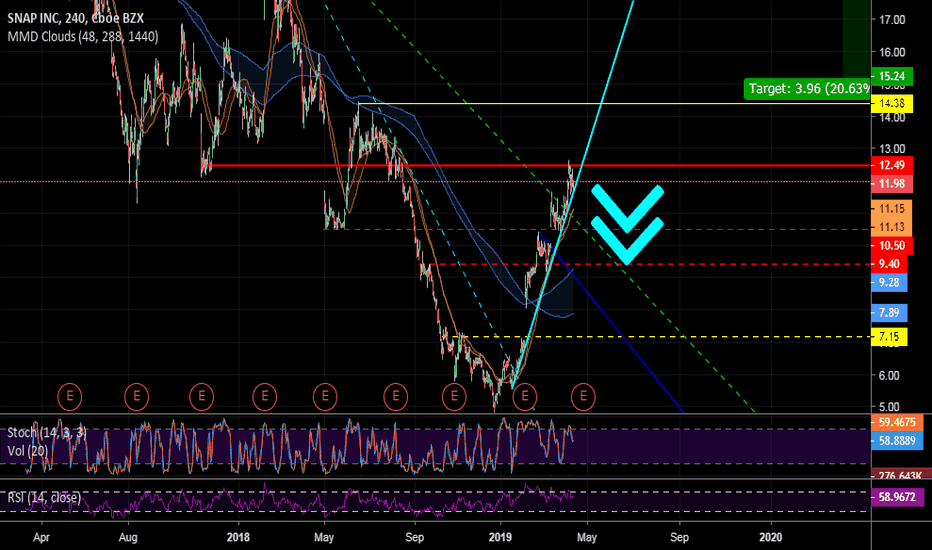Click the green Target: 3.96 (20.63% label
932x550 pixels.
coord(807,89)
